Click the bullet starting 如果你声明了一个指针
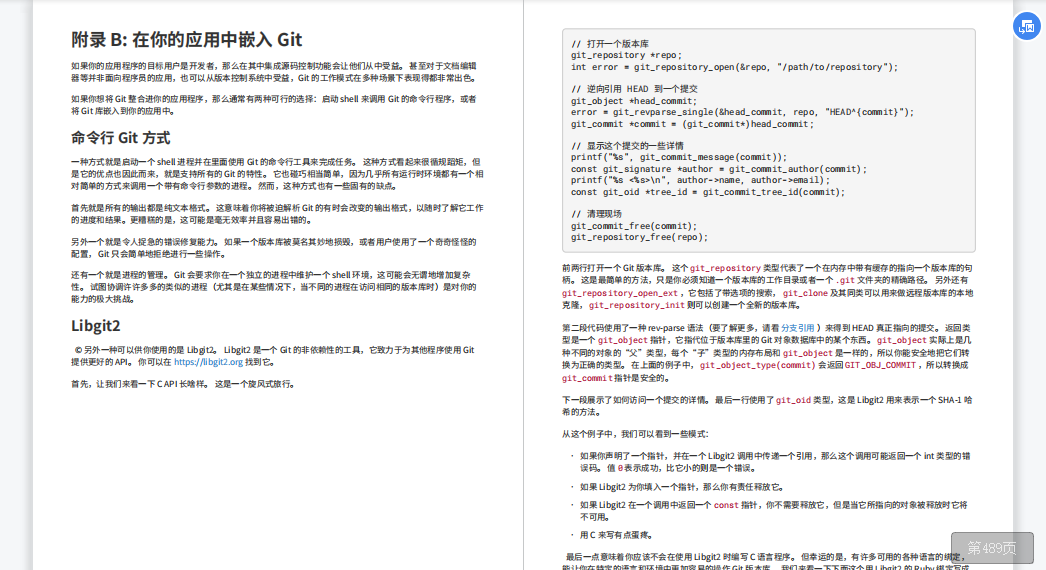 [x=774, y=462]
